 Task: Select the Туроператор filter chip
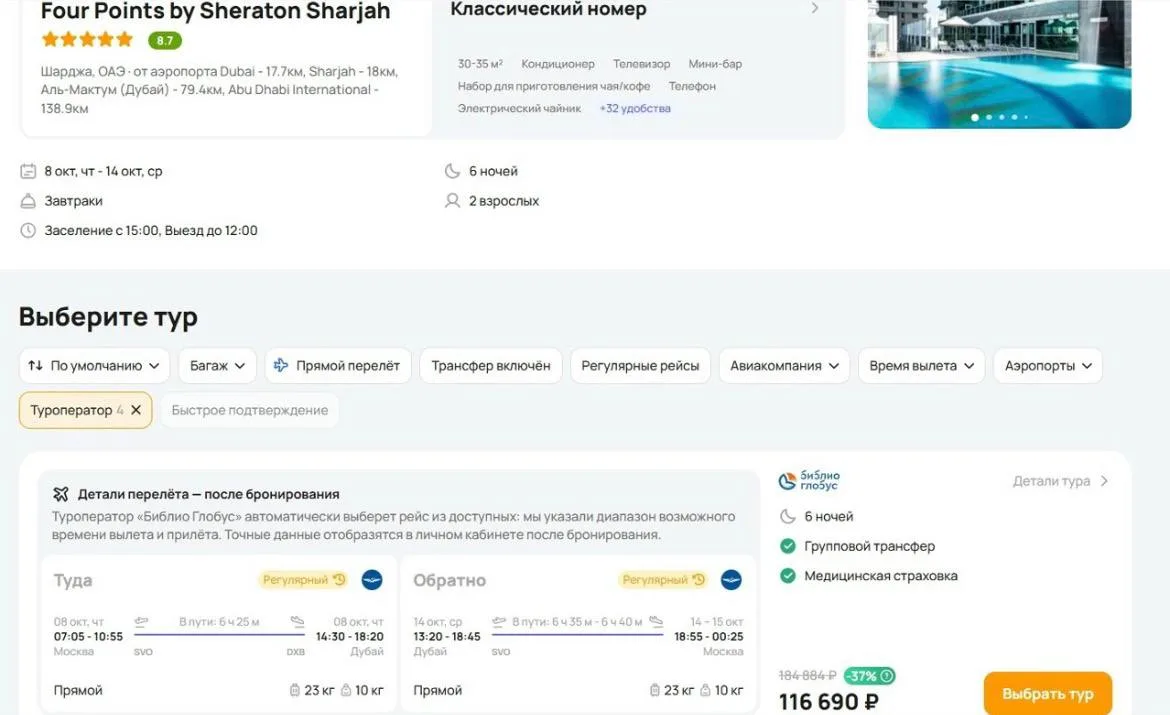tap(85, 410)
